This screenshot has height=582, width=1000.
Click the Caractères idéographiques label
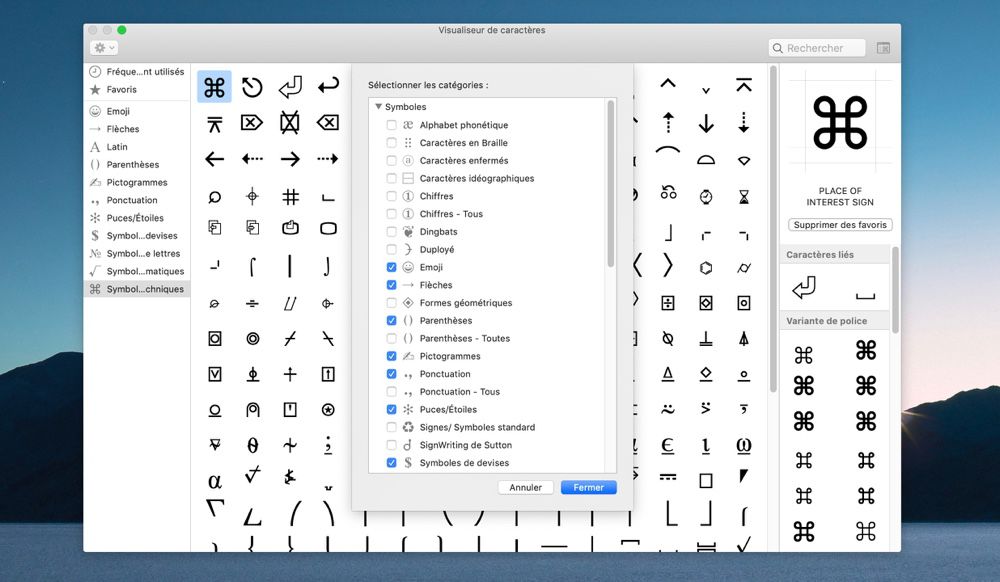pos(477,178)
